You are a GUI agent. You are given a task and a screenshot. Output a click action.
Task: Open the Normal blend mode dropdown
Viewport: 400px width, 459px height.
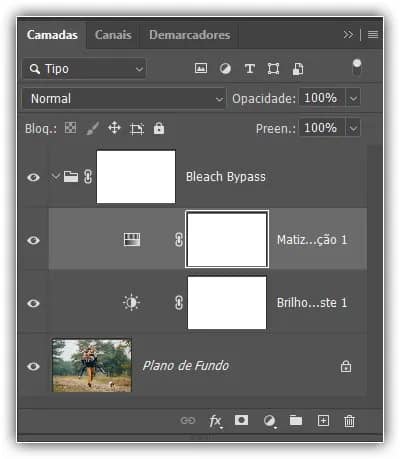[124, 99]
